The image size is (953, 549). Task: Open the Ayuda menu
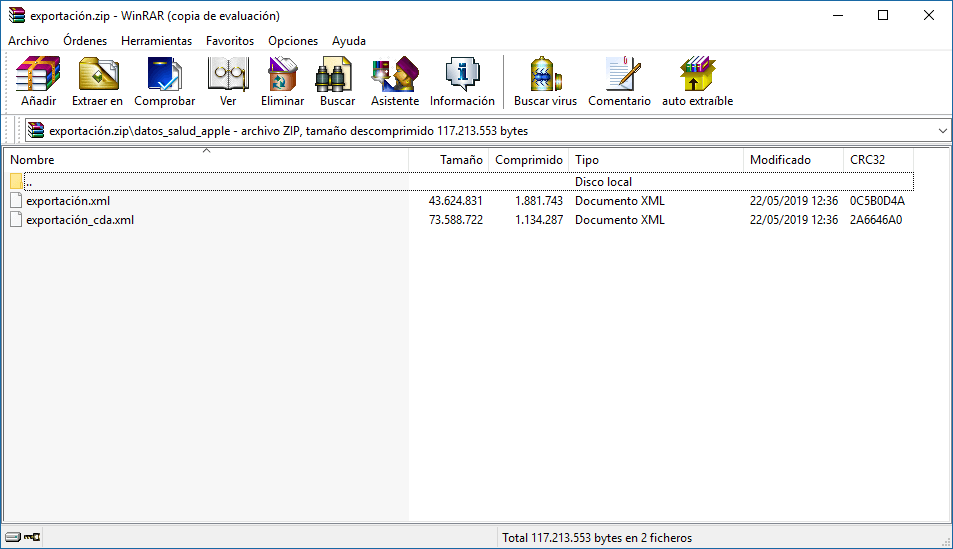[349, 41]
